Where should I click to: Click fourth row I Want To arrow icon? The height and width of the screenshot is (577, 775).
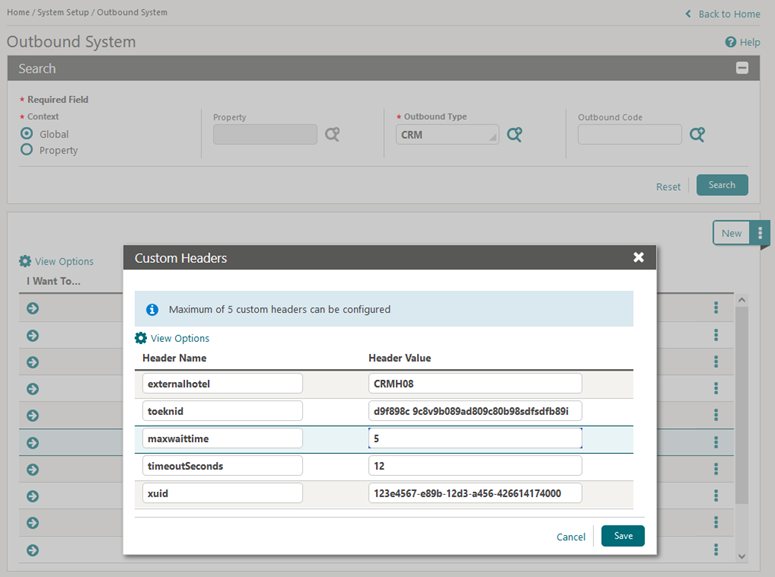point(33,389)
